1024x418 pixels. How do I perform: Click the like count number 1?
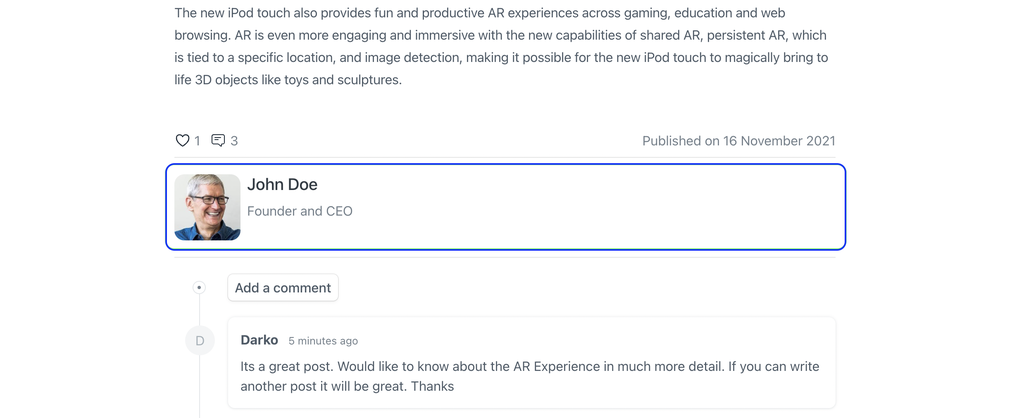(x=197, y=141)
